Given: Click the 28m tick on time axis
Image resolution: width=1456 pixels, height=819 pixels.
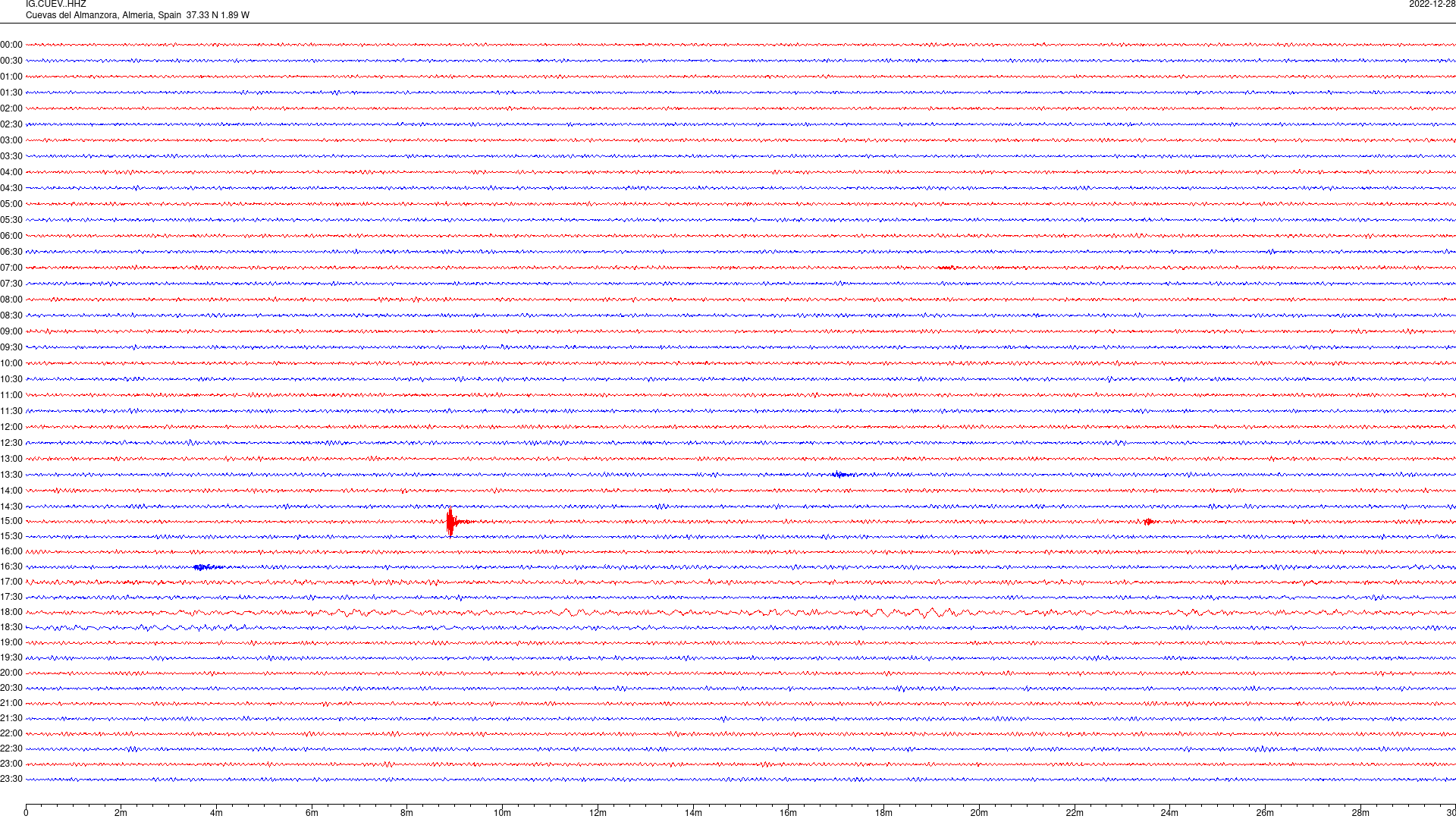Looking at the screenshot, I should pos(1360,811).
